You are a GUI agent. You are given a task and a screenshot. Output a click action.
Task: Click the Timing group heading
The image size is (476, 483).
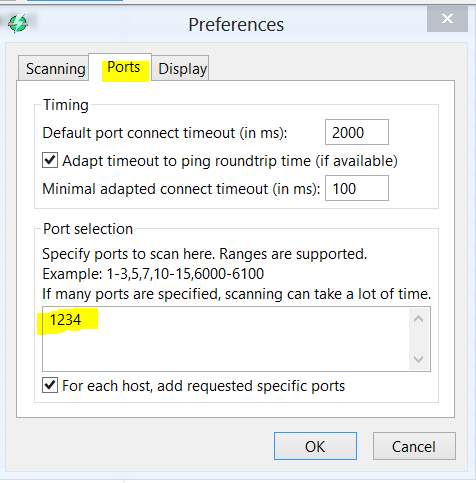[66, 105]
